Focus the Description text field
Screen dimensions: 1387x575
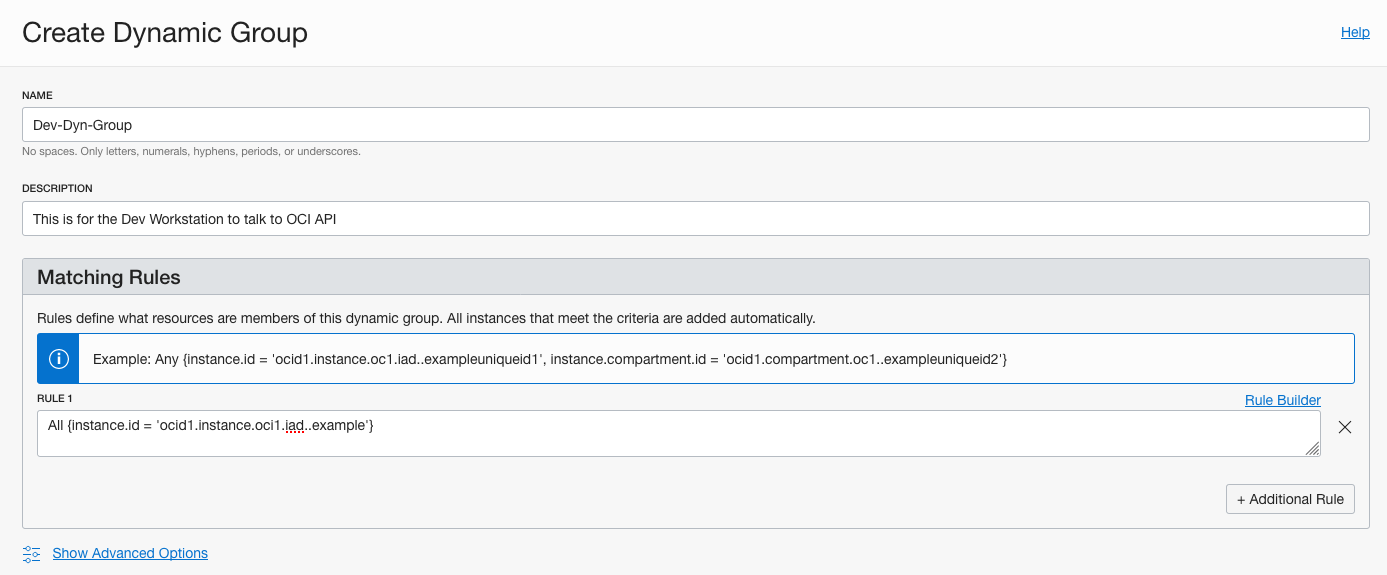[695, 218]
